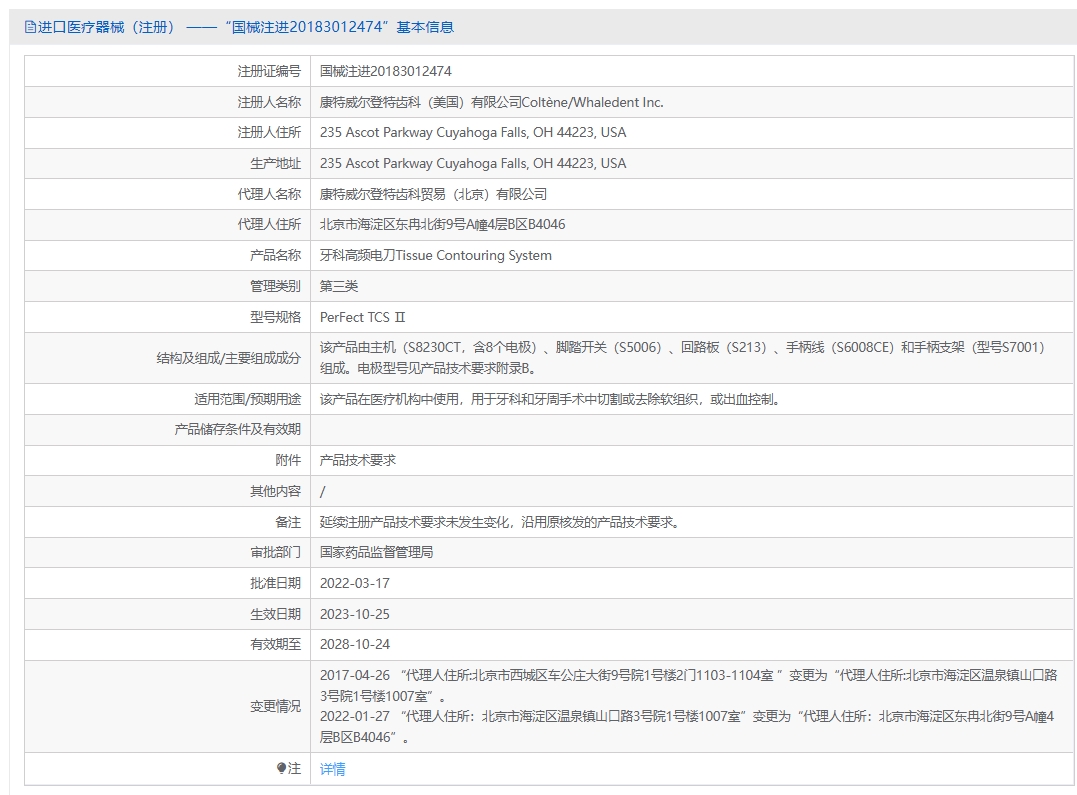Click the 适用范围/预期用途 label
Viewport: 1077px width, 795px height.
tap(247, 399)
